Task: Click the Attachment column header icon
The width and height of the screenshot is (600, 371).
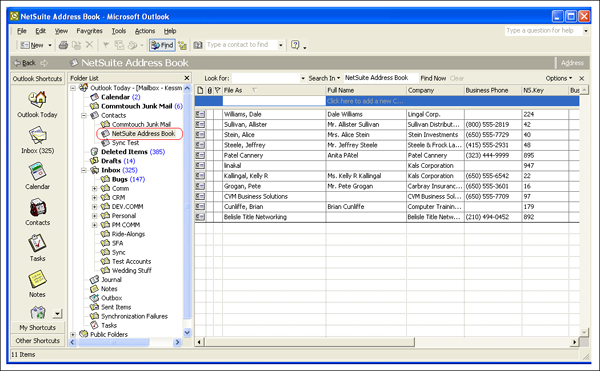Action: pyautogui.click(x=209, y=90)
